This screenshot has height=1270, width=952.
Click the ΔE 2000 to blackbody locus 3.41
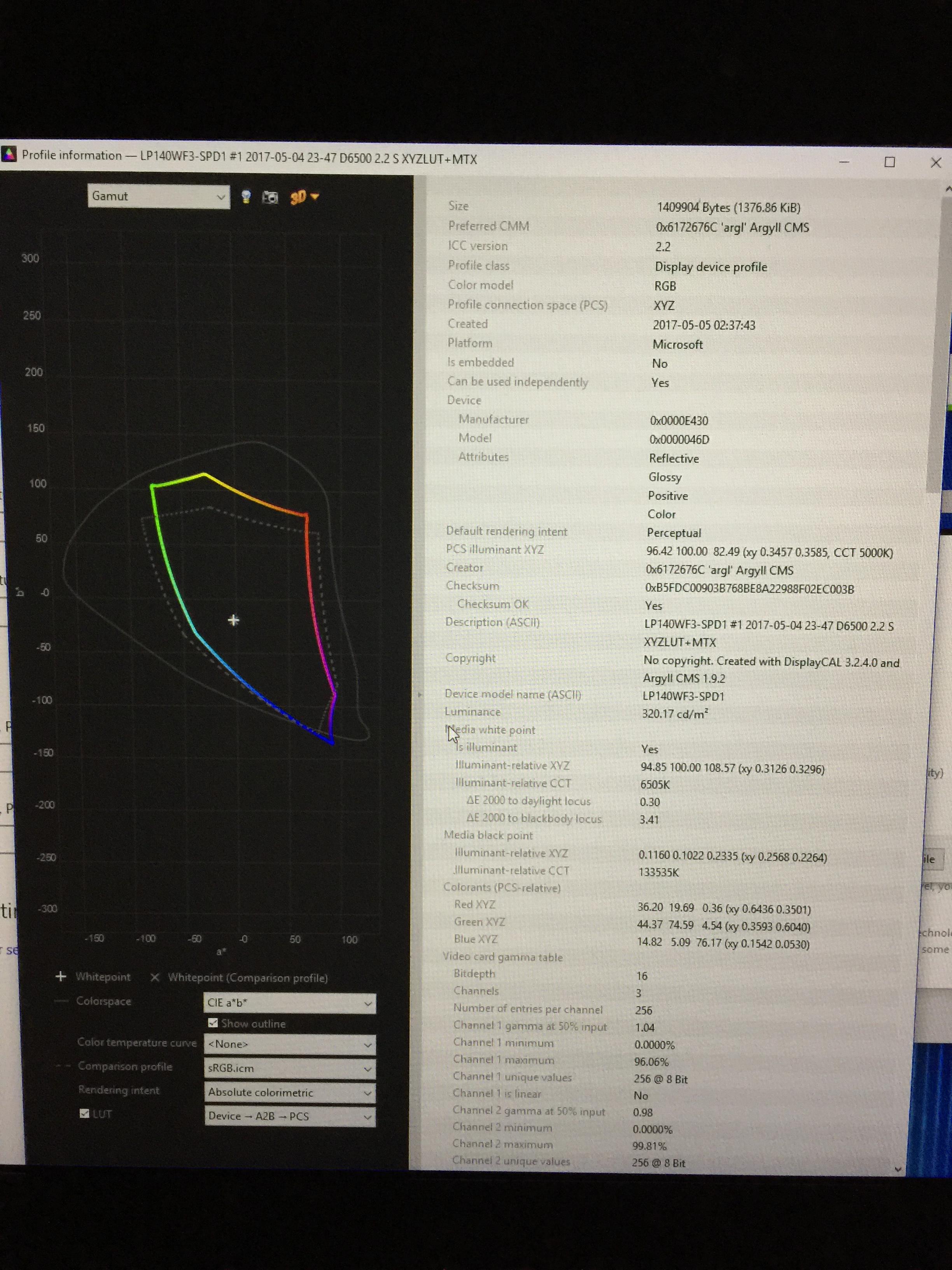click(x=649, y=820)
